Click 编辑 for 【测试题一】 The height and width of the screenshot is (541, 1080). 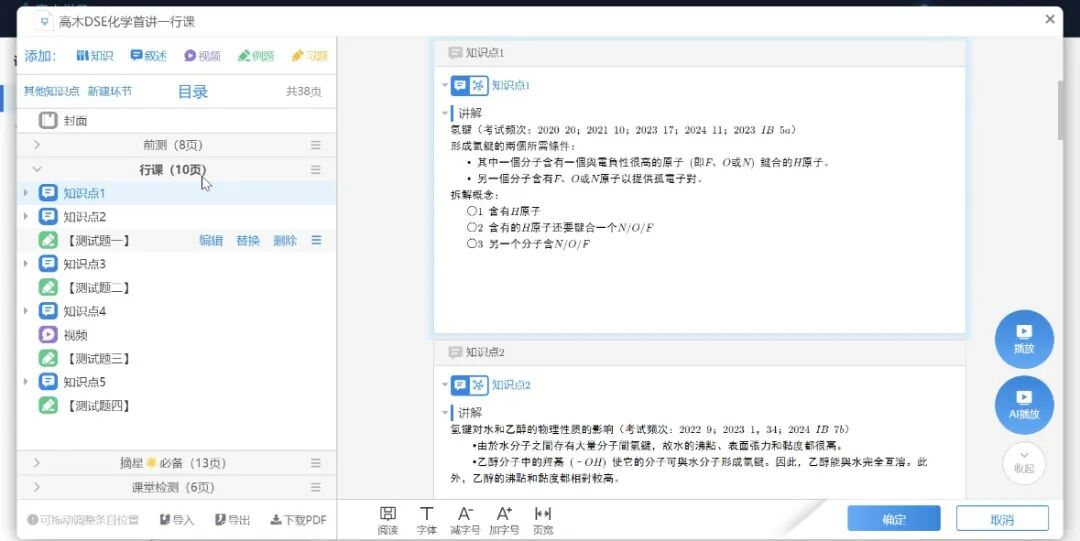211,241
